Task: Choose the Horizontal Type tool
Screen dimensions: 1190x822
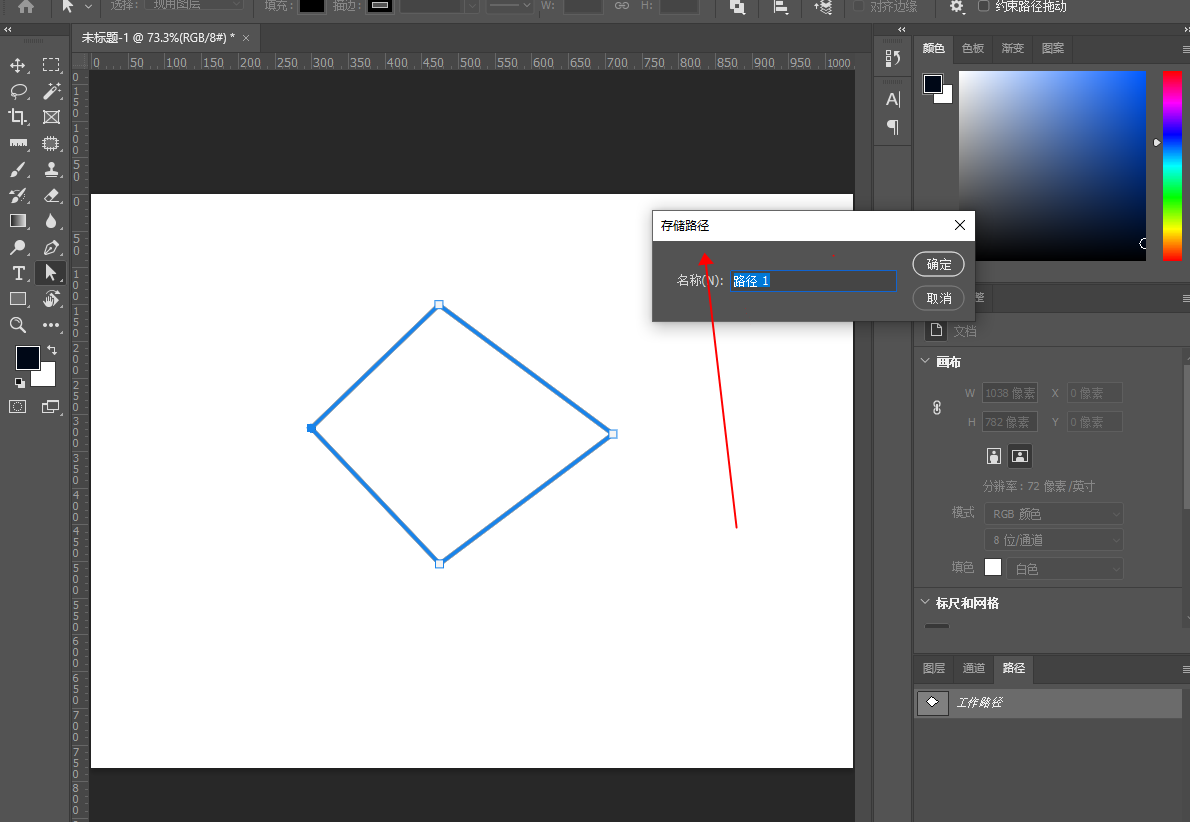Action: coord(18,273)
